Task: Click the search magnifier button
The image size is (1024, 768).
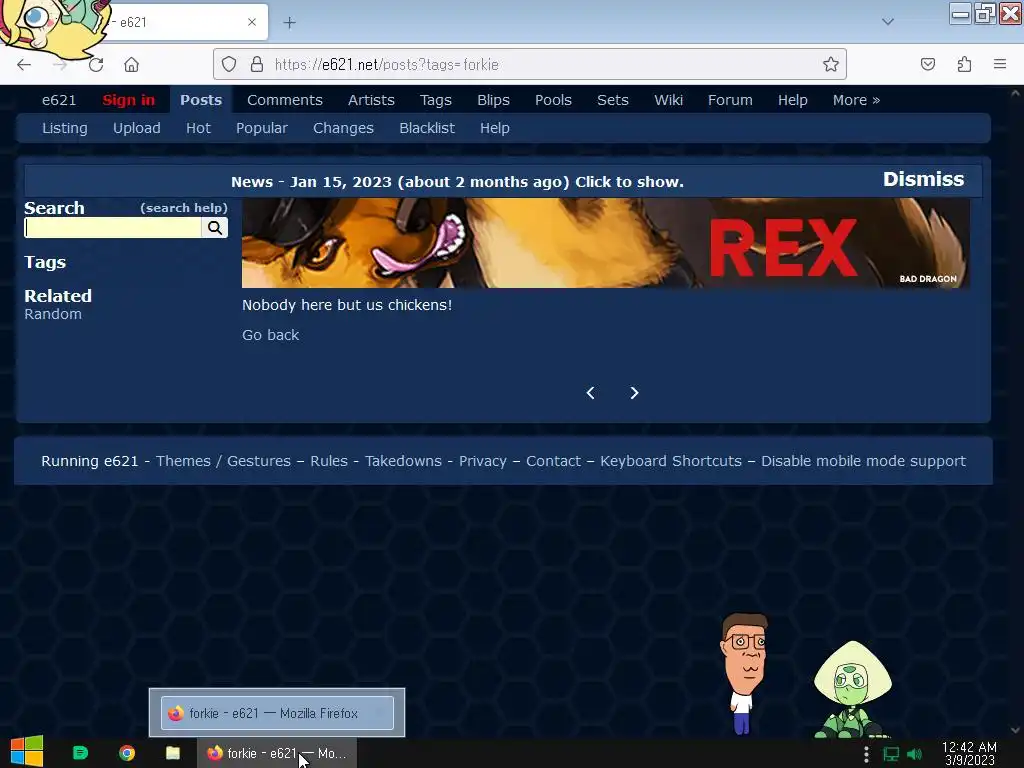Action: point(215,227)
